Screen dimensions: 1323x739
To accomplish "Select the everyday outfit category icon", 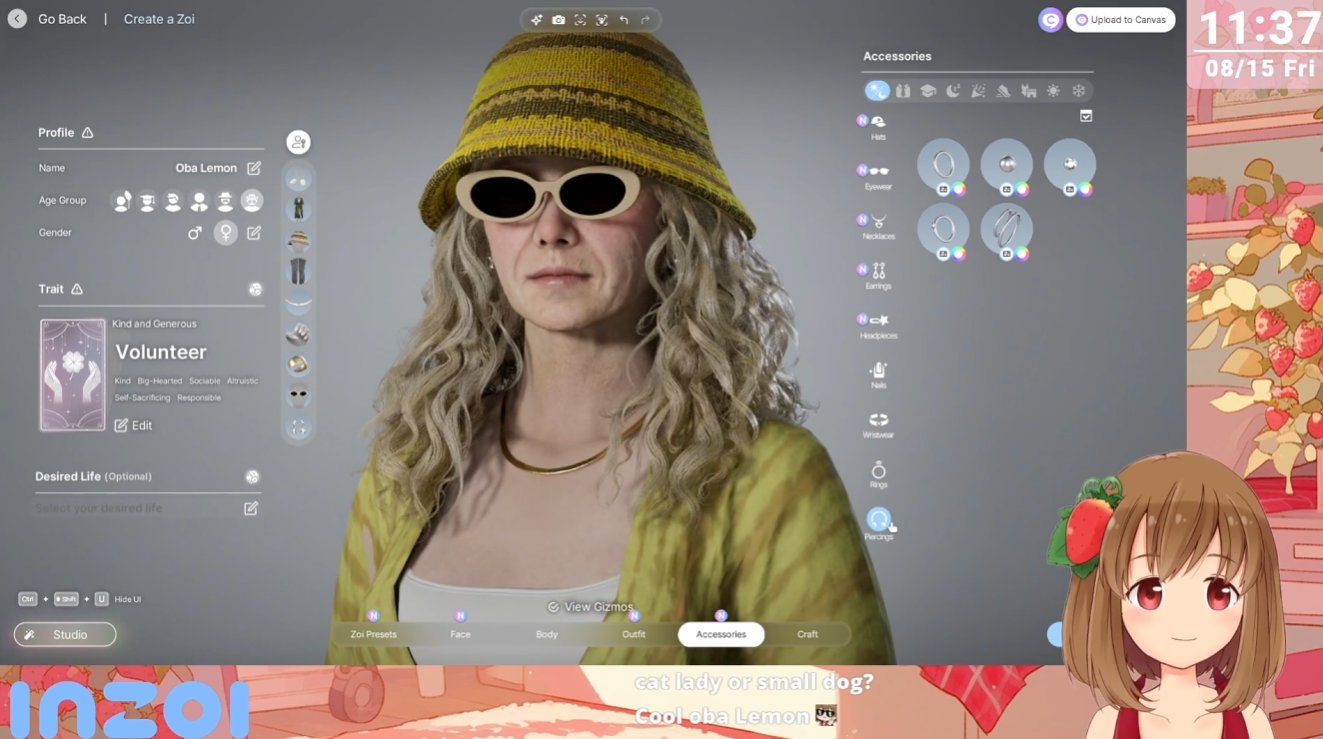I will coord(877,91).
